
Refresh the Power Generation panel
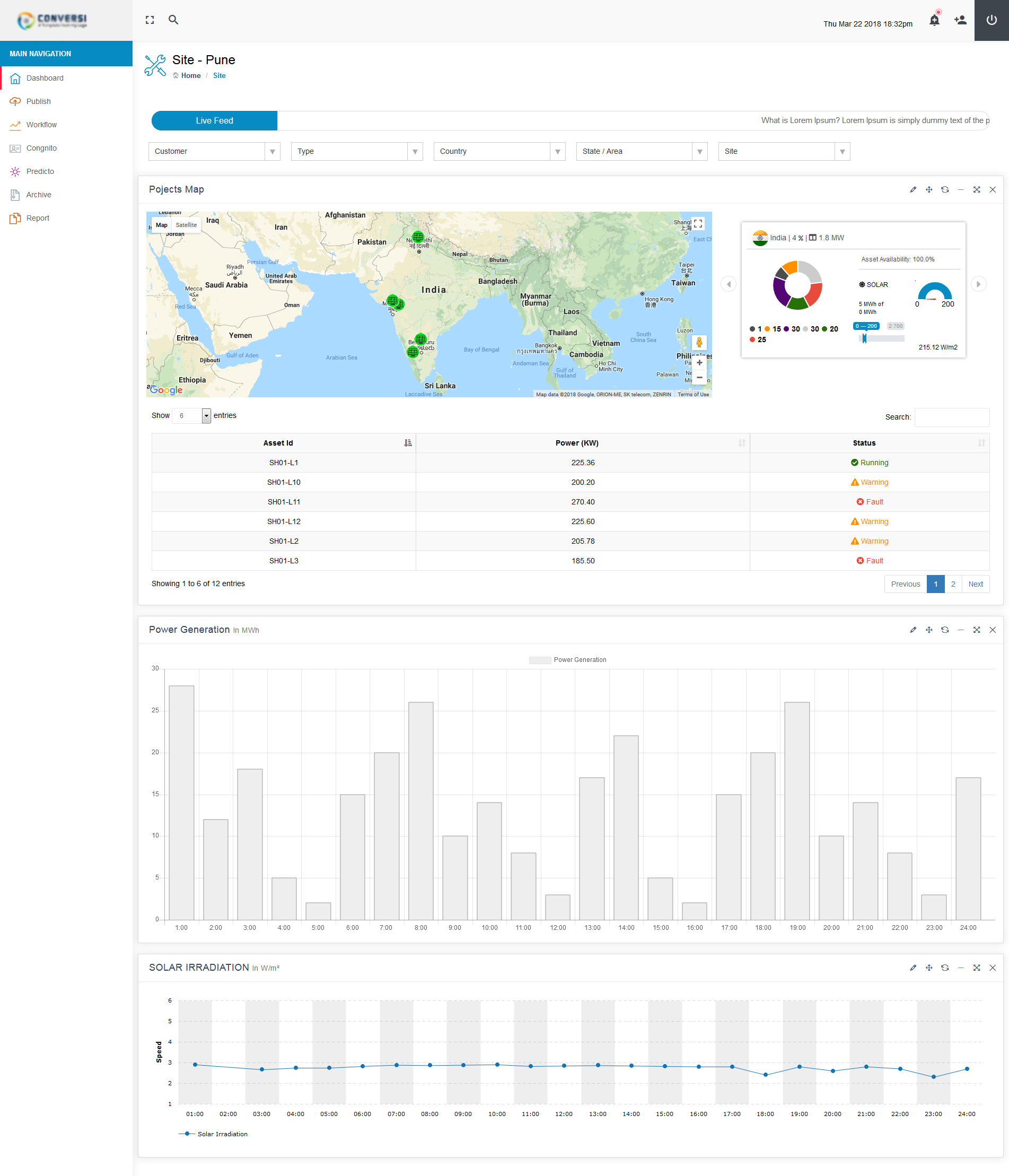click(944, 630)
